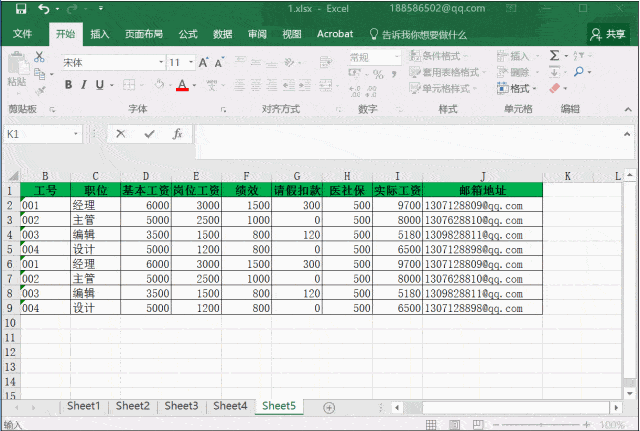The image size is (640, 431).
Task: Open the 条件格式 conditional formatting button
Action: [440, 56]
